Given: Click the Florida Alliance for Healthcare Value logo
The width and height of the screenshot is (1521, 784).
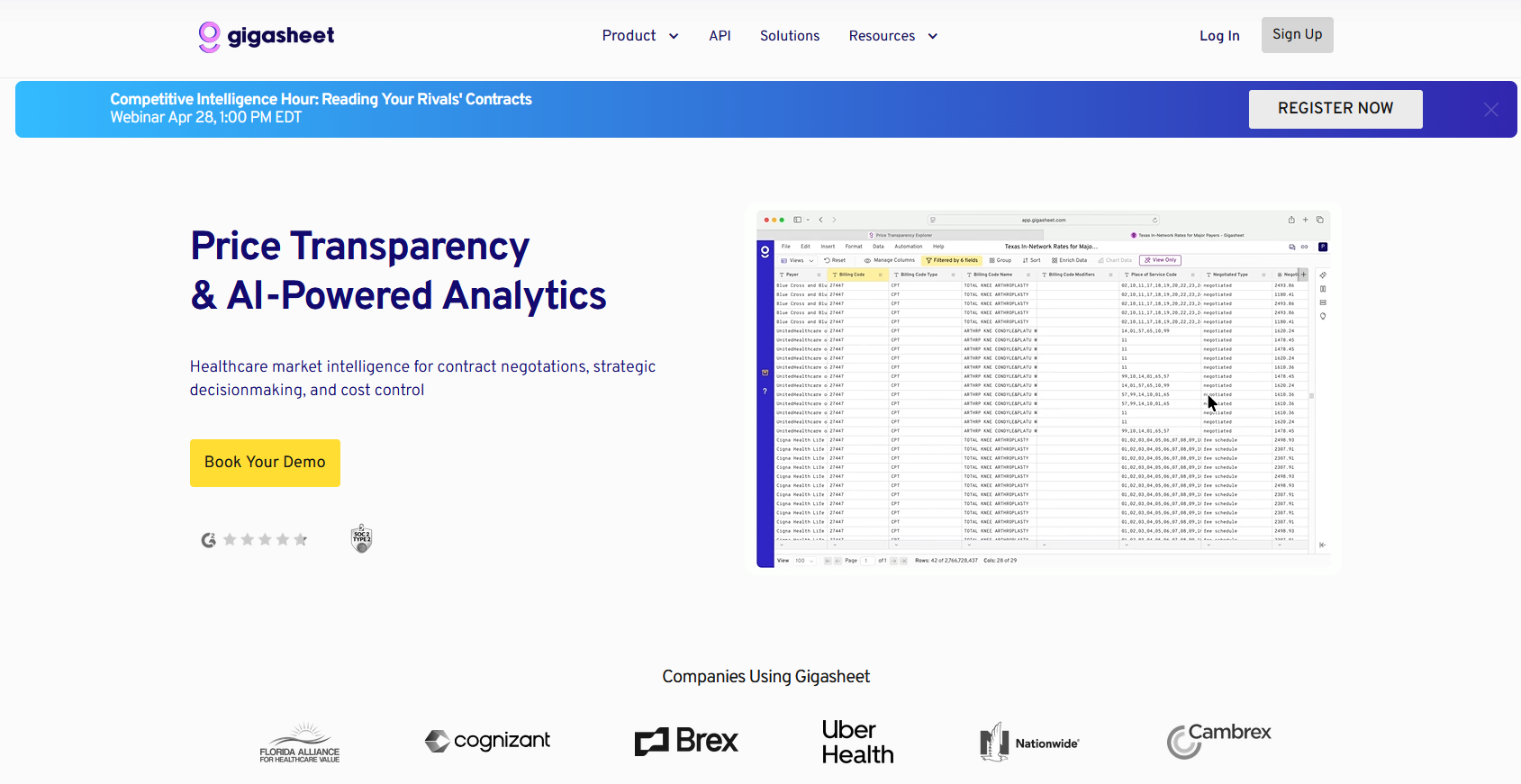Looking at the screenshot, I should 300,743.
